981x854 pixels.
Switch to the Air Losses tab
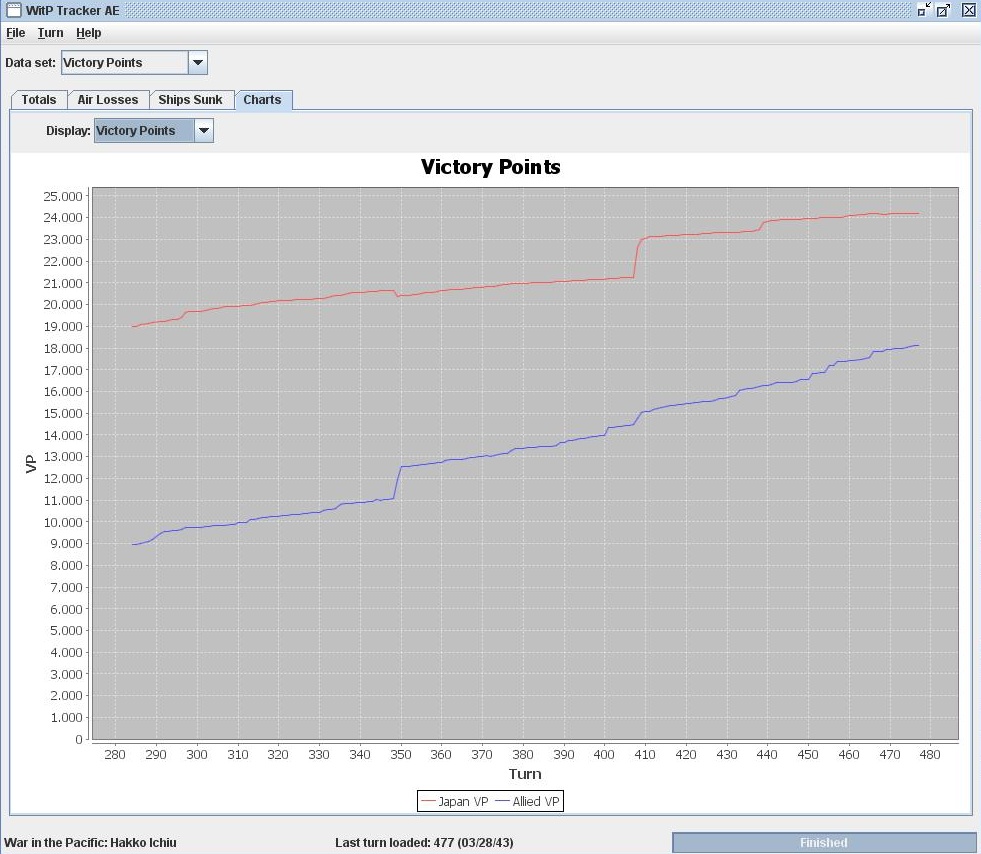point(108,100)
